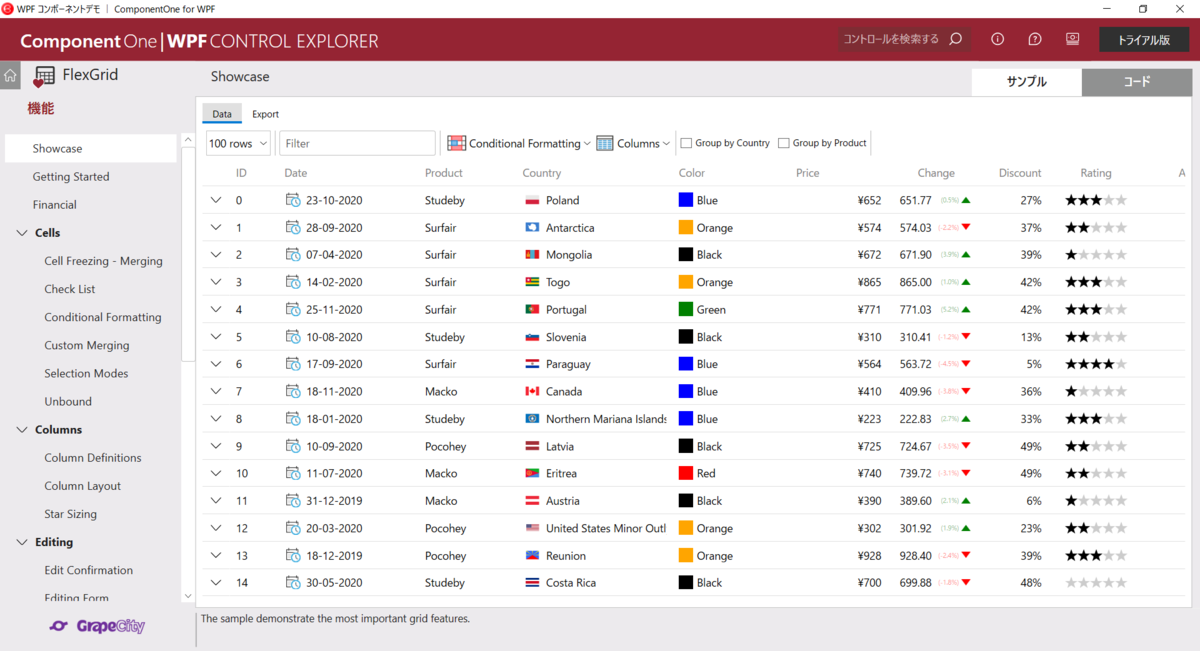Open the help question mark icon

(1035, 39)
